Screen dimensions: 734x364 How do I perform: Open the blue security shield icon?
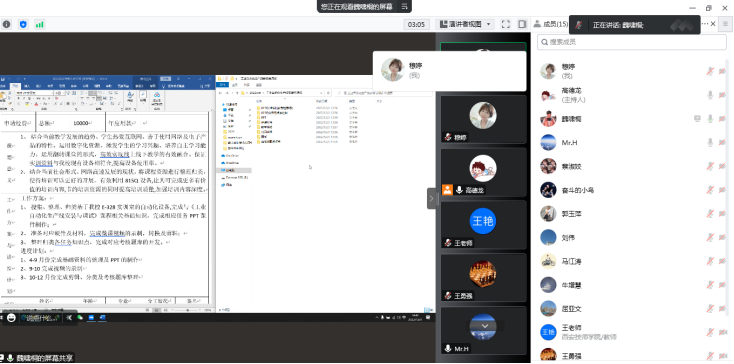click(x=23, y=24)
